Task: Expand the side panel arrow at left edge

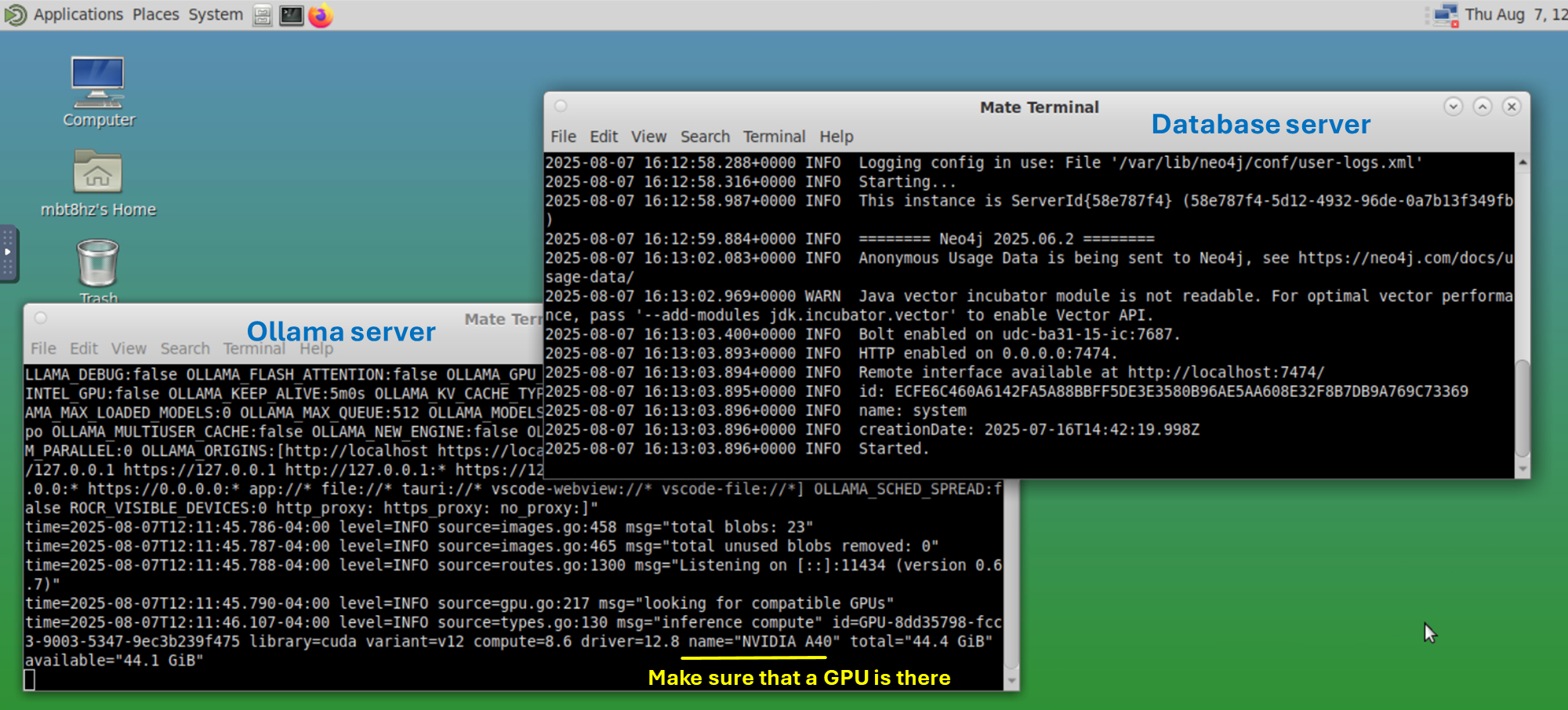Action: point(8,252)
